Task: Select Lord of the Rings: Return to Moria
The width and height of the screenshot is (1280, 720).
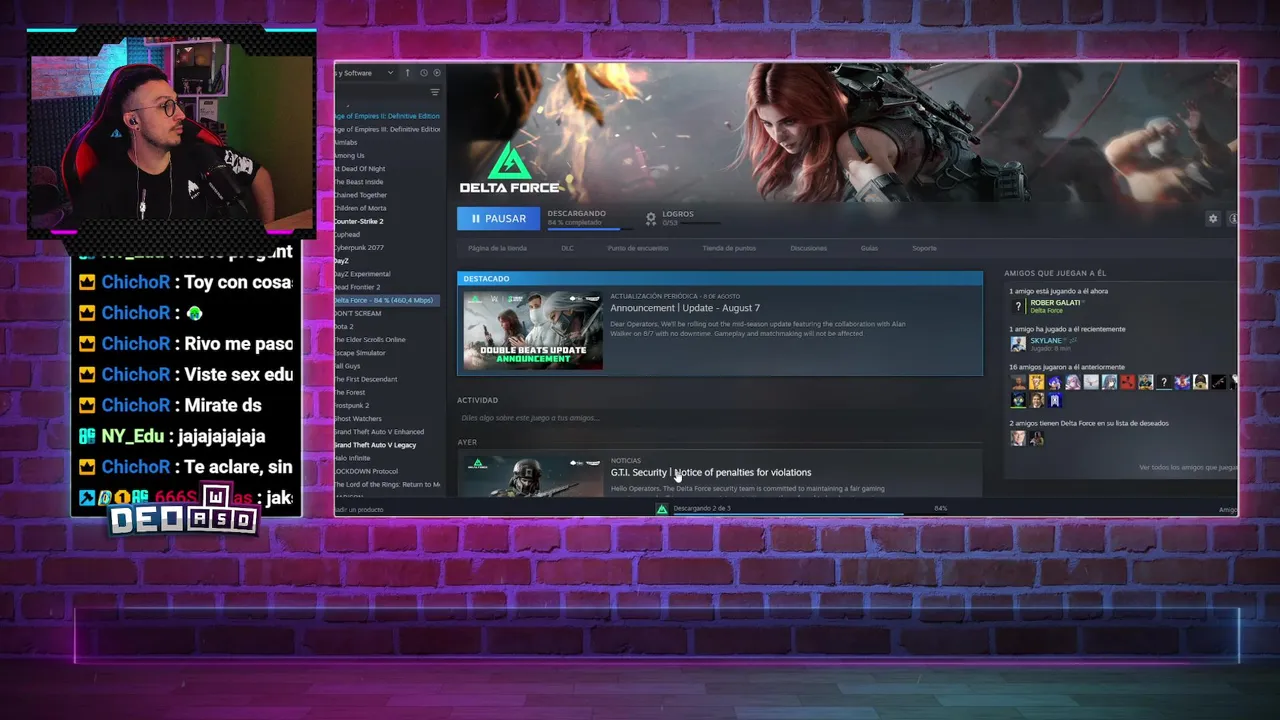Action: coord(388,484)
